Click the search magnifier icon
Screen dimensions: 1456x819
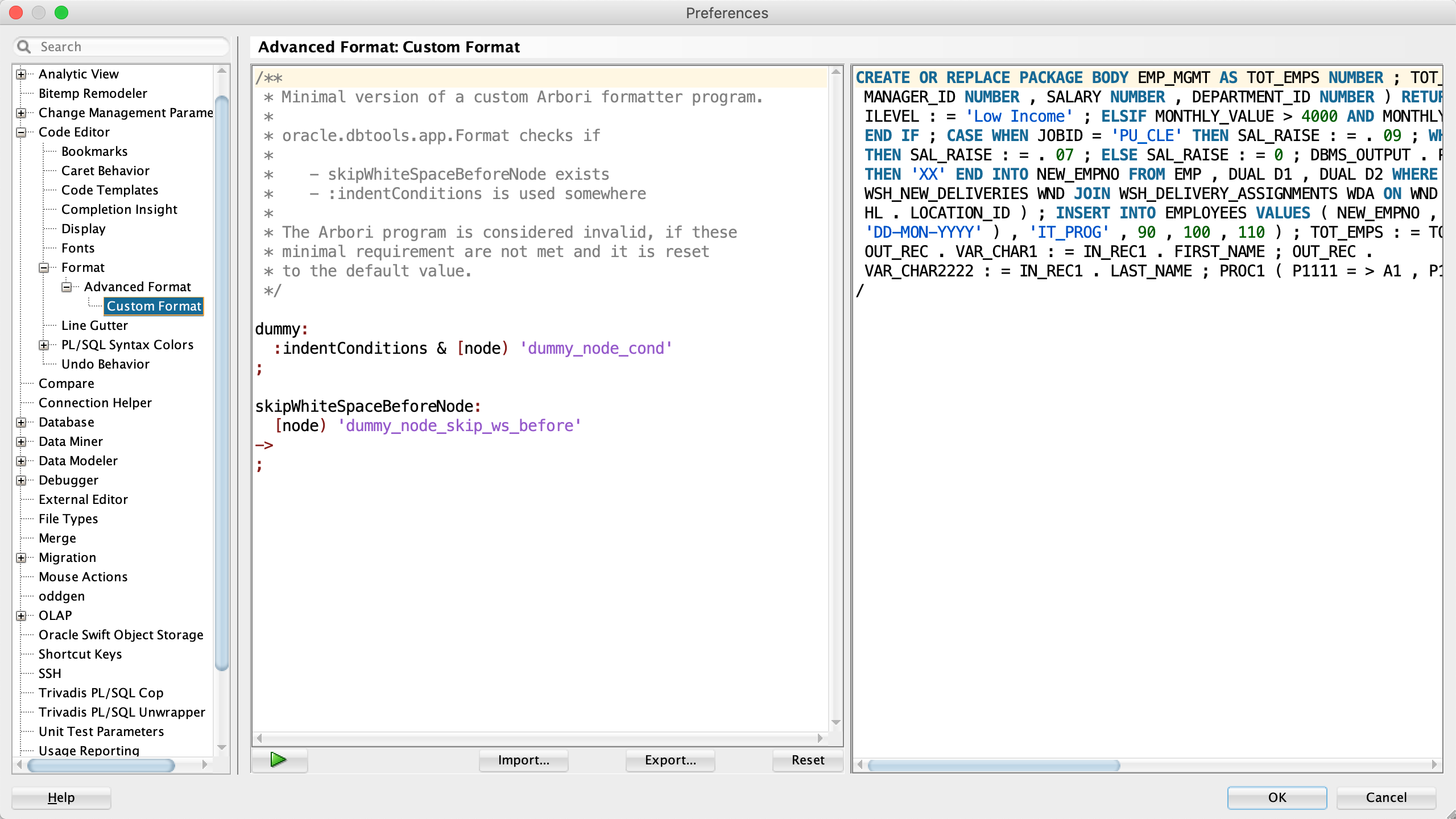pos(24,47)
